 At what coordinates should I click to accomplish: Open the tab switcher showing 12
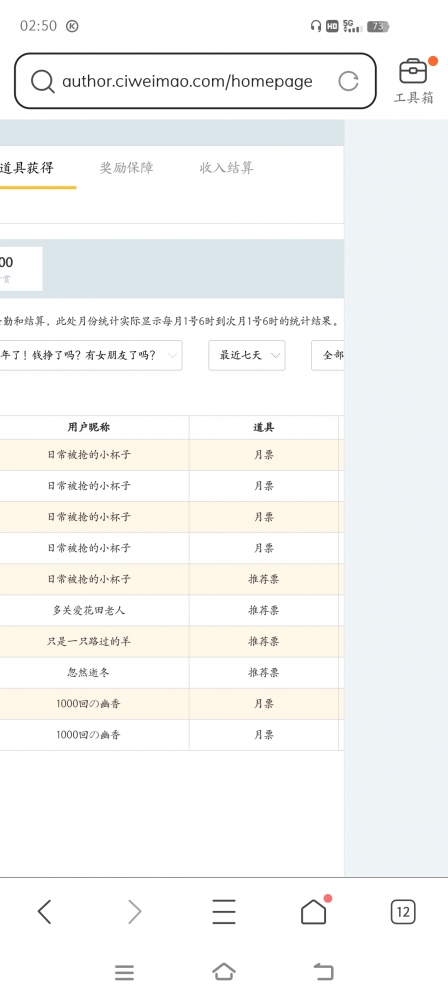403,912
